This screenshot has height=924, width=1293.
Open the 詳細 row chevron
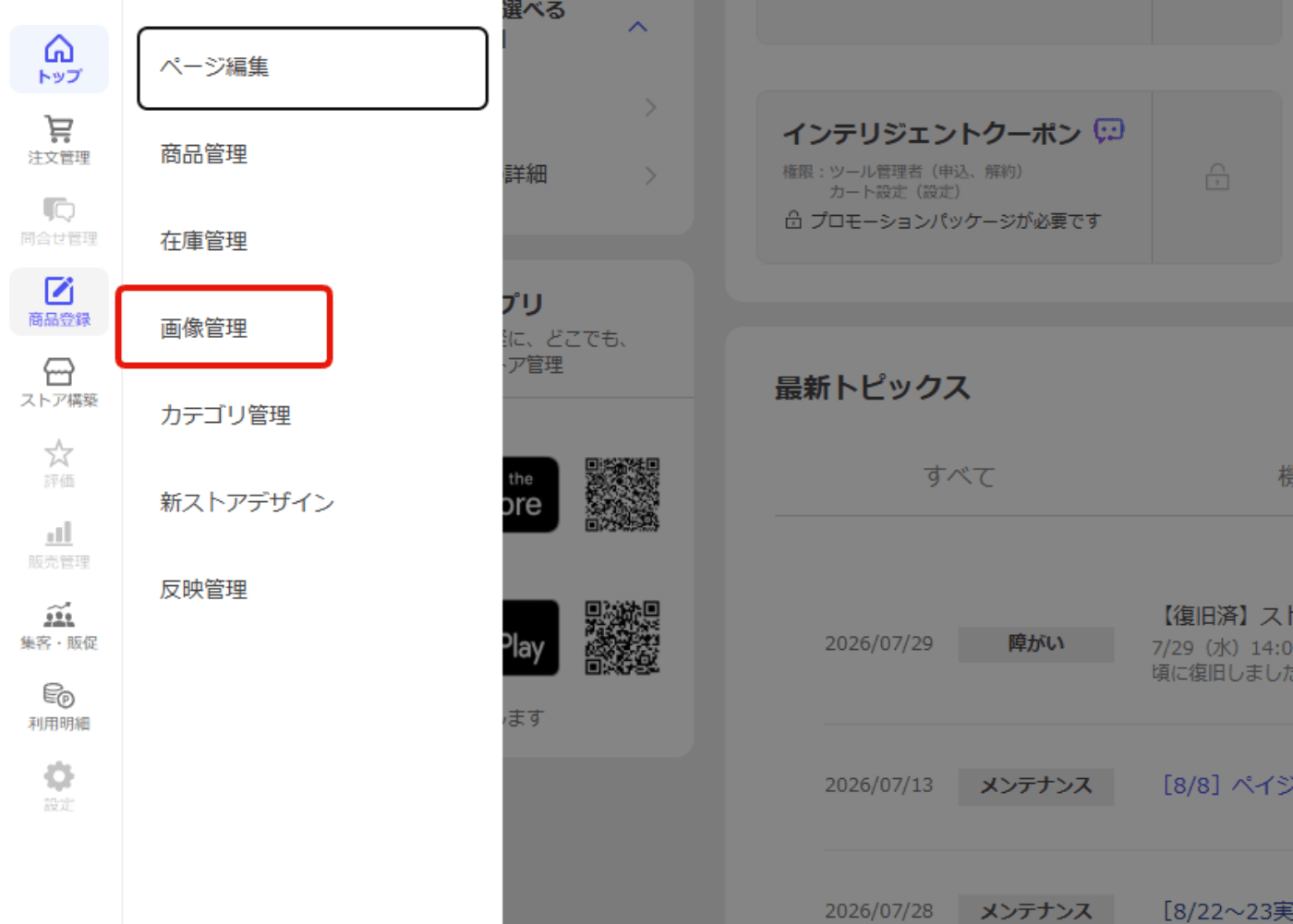click(650, 175)
